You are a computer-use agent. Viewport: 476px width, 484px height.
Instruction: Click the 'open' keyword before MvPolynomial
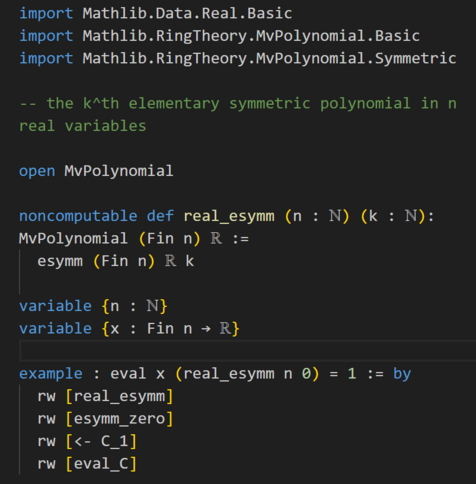click(37, 171)
